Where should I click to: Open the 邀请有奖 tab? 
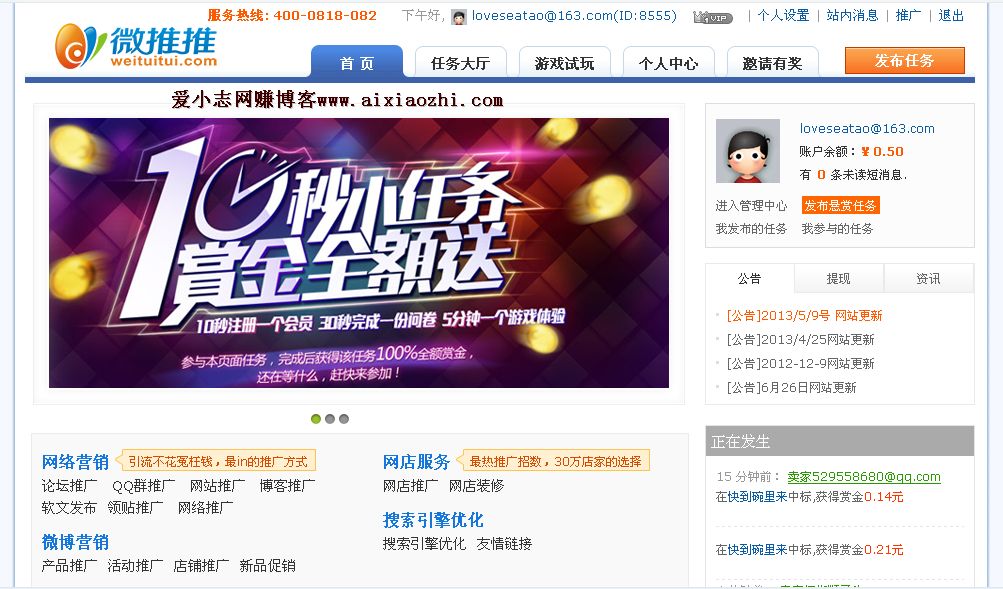point(772,63)
